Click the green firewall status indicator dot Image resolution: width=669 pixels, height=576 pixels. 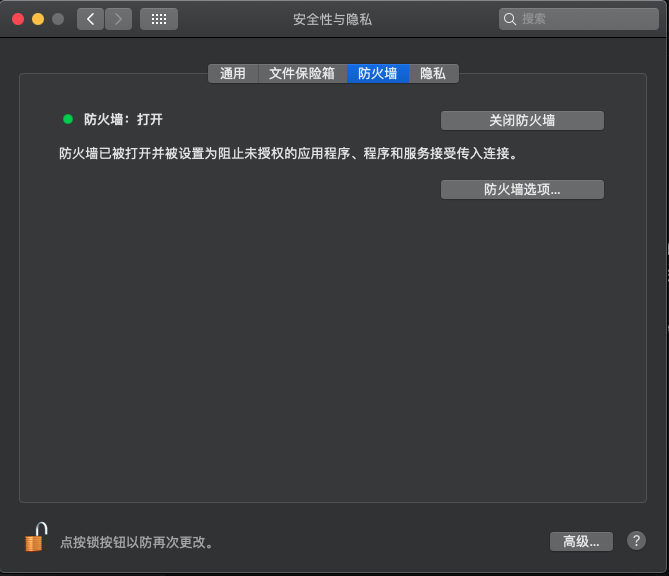pos(68,119)
